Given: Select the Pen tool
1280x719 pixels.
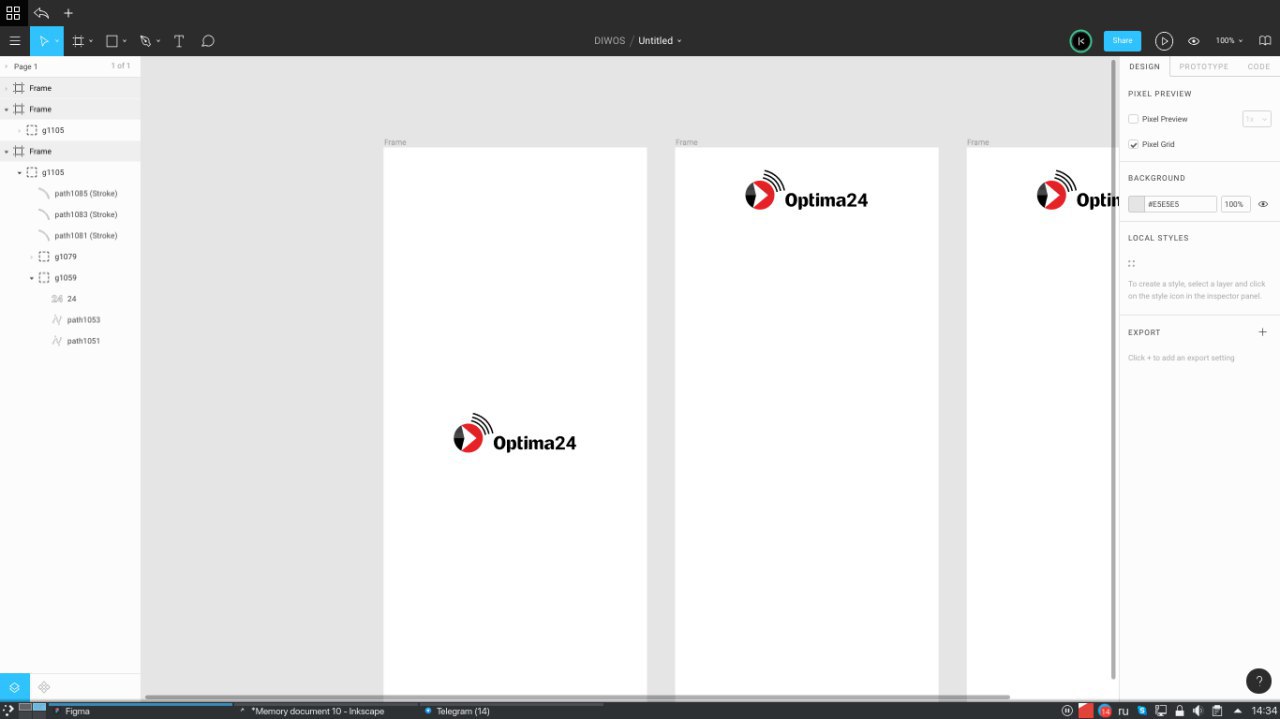Looking at the screenshot, I should 145,41.
